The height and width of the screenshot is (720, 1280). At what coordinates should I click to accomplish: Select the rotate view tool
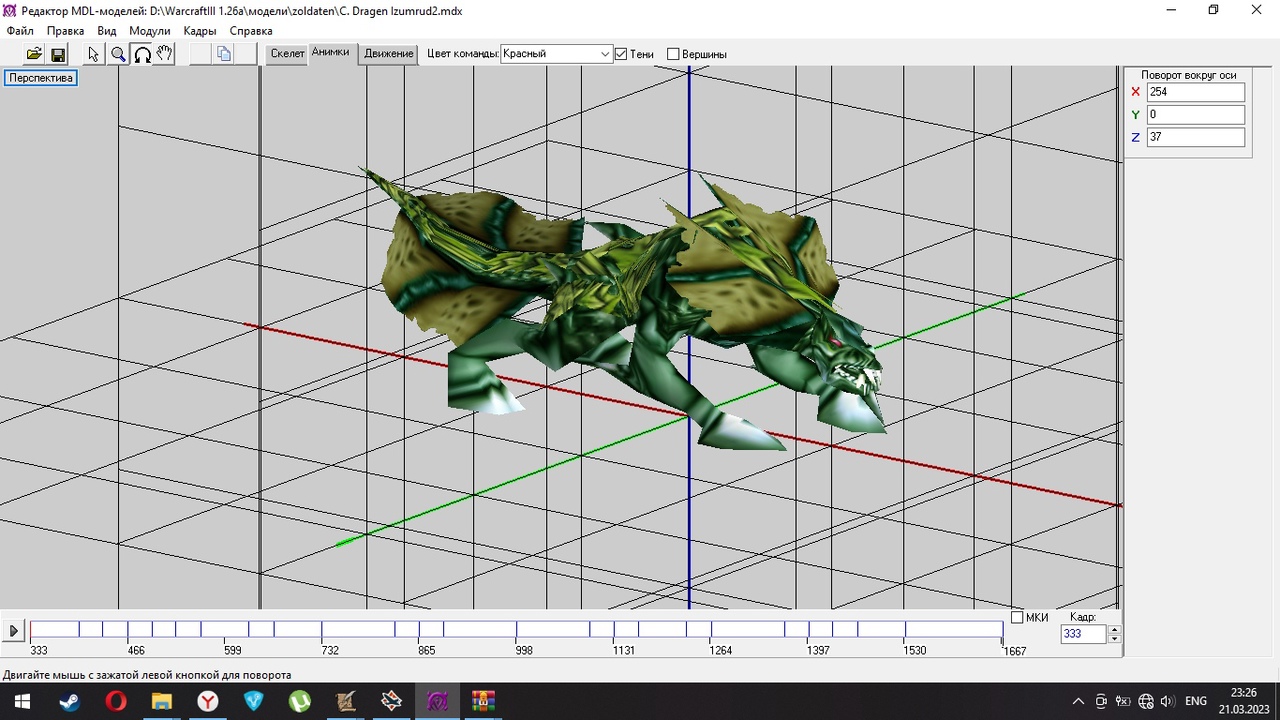point(142,54)
